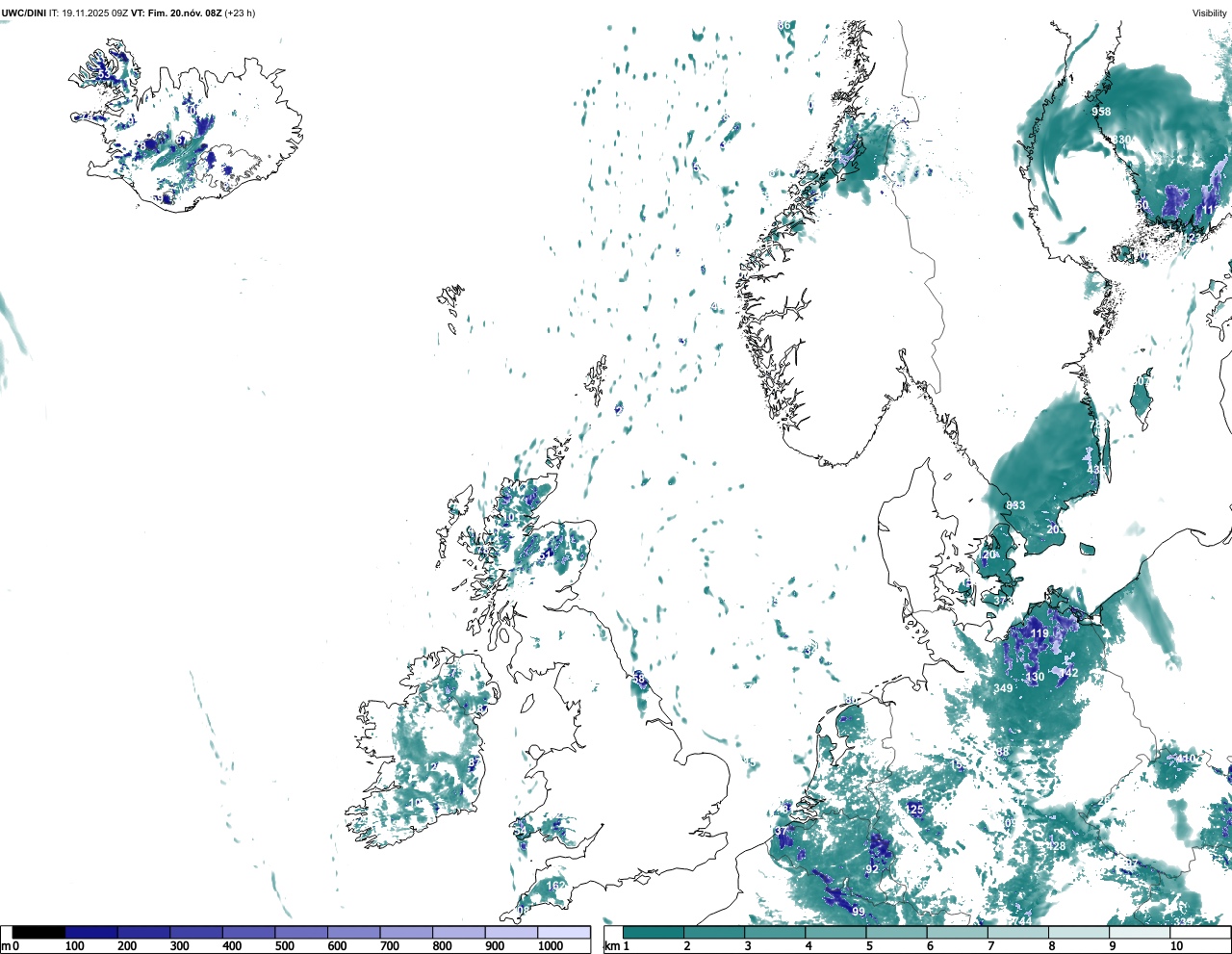1232x954 pixels.
Task: Select the 'IT: 19.11.2025 09Z' init time
Action: point(89,13)
